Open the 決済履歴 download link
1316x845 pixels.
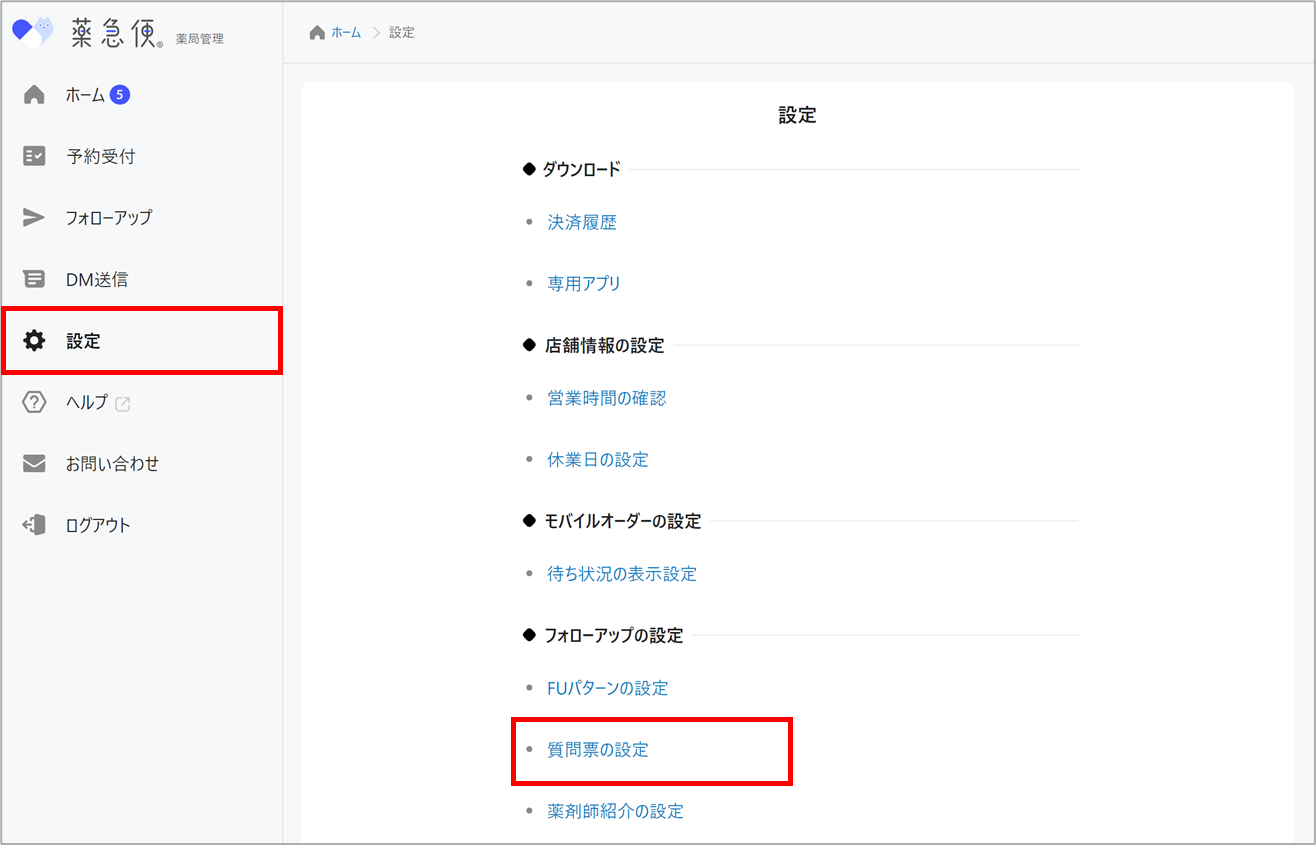point(582,223)
